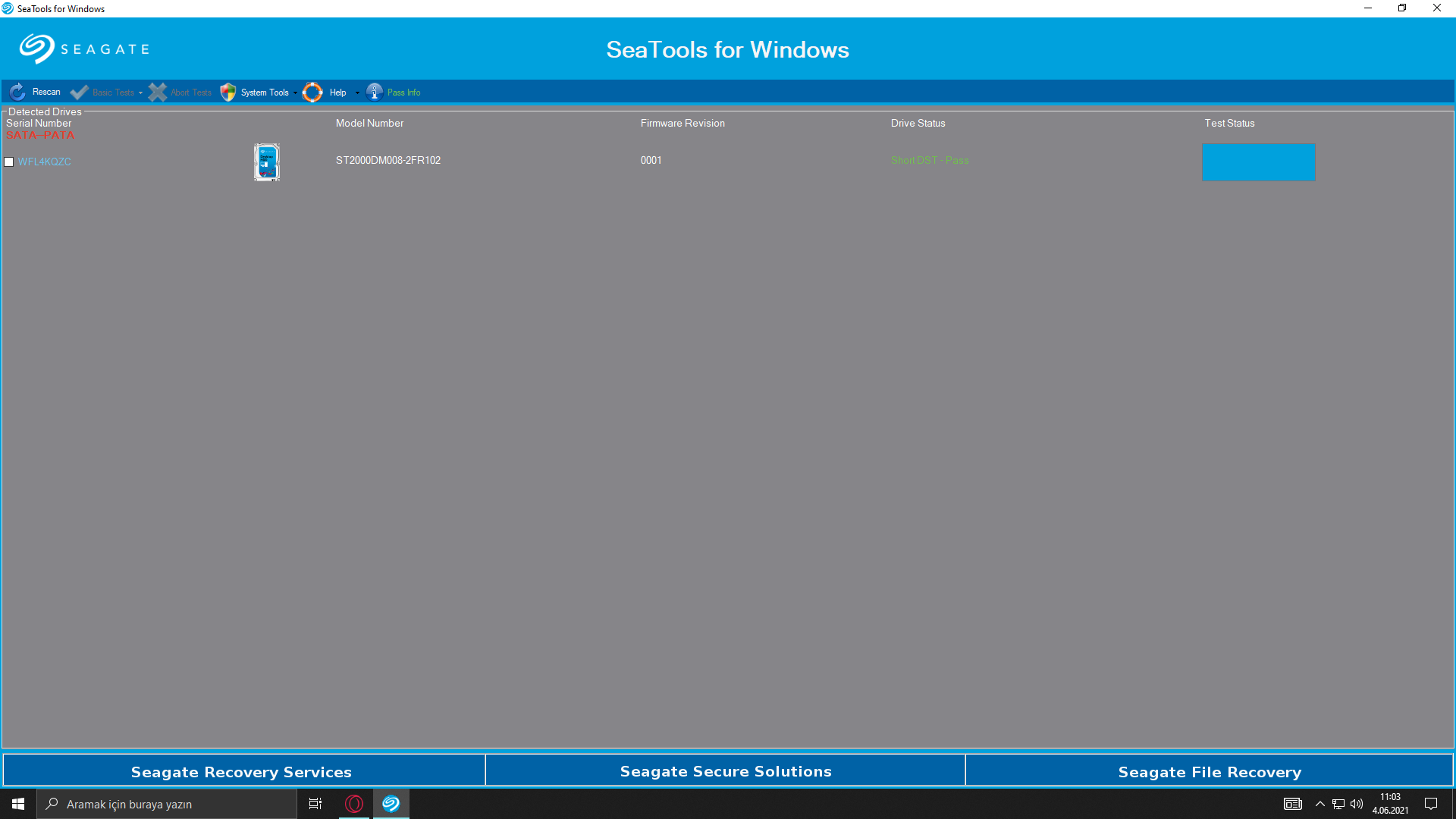The height and width of the screenshot is (819, 1456).
Task: Open the System Tools menu label
Action: 265,93
